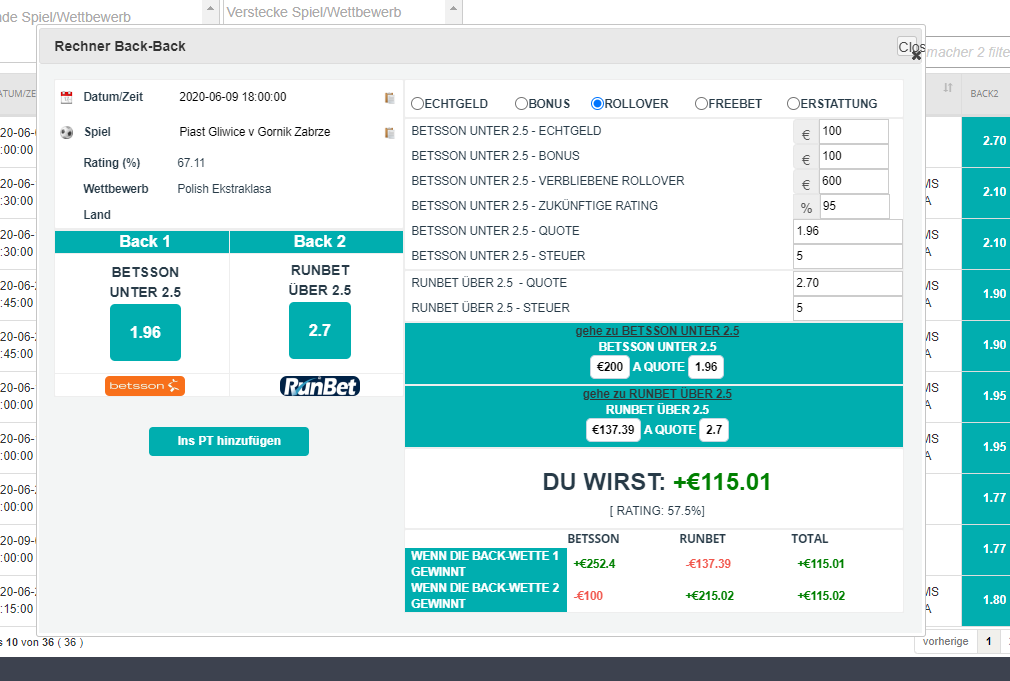Screen dimensions: 1010x681
Task: Select the ECHTGELD radio option
Action: [x=417, y=104]
